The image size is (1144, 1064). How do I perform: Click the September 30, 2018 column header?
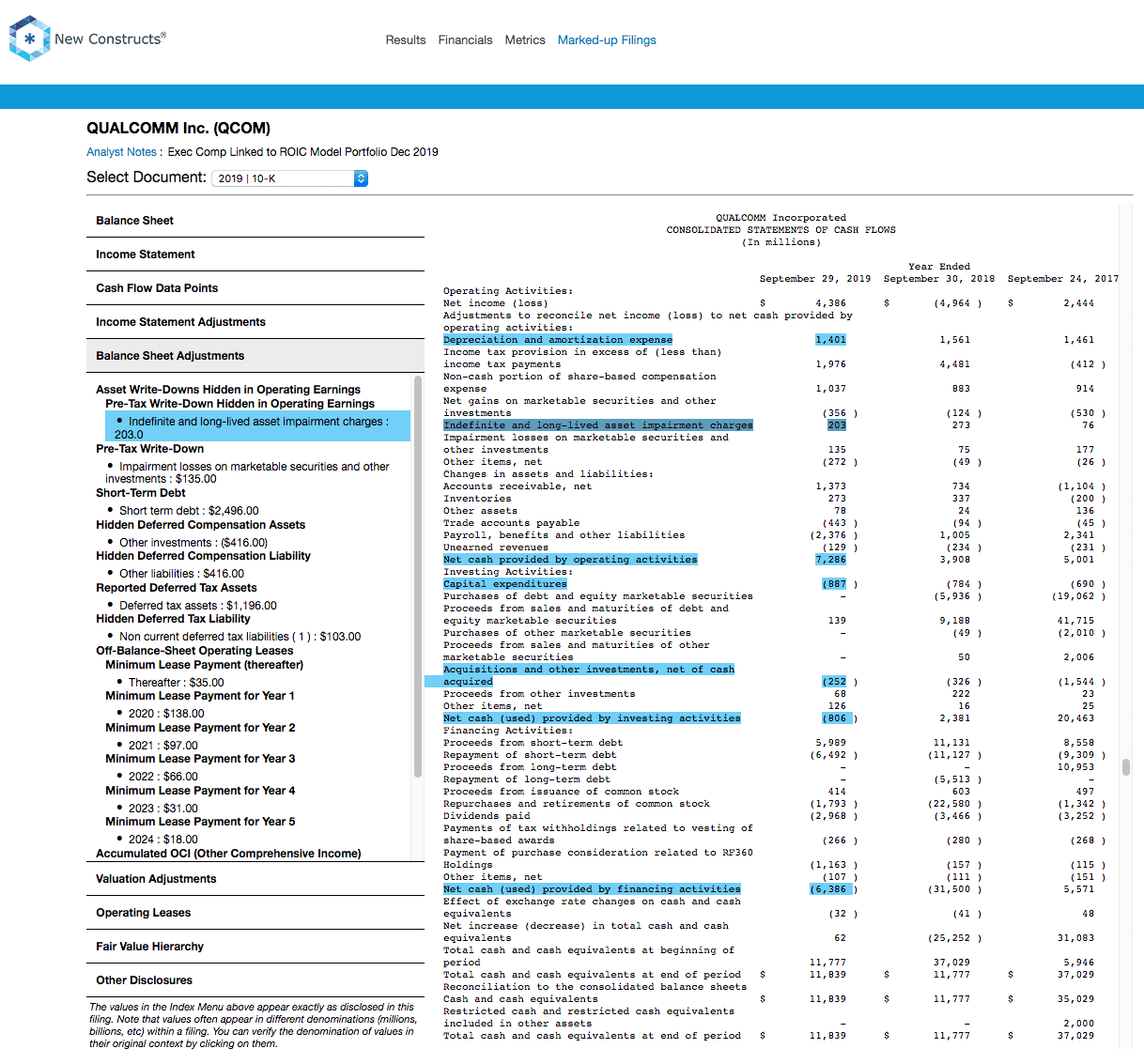(x=939, y=279)
